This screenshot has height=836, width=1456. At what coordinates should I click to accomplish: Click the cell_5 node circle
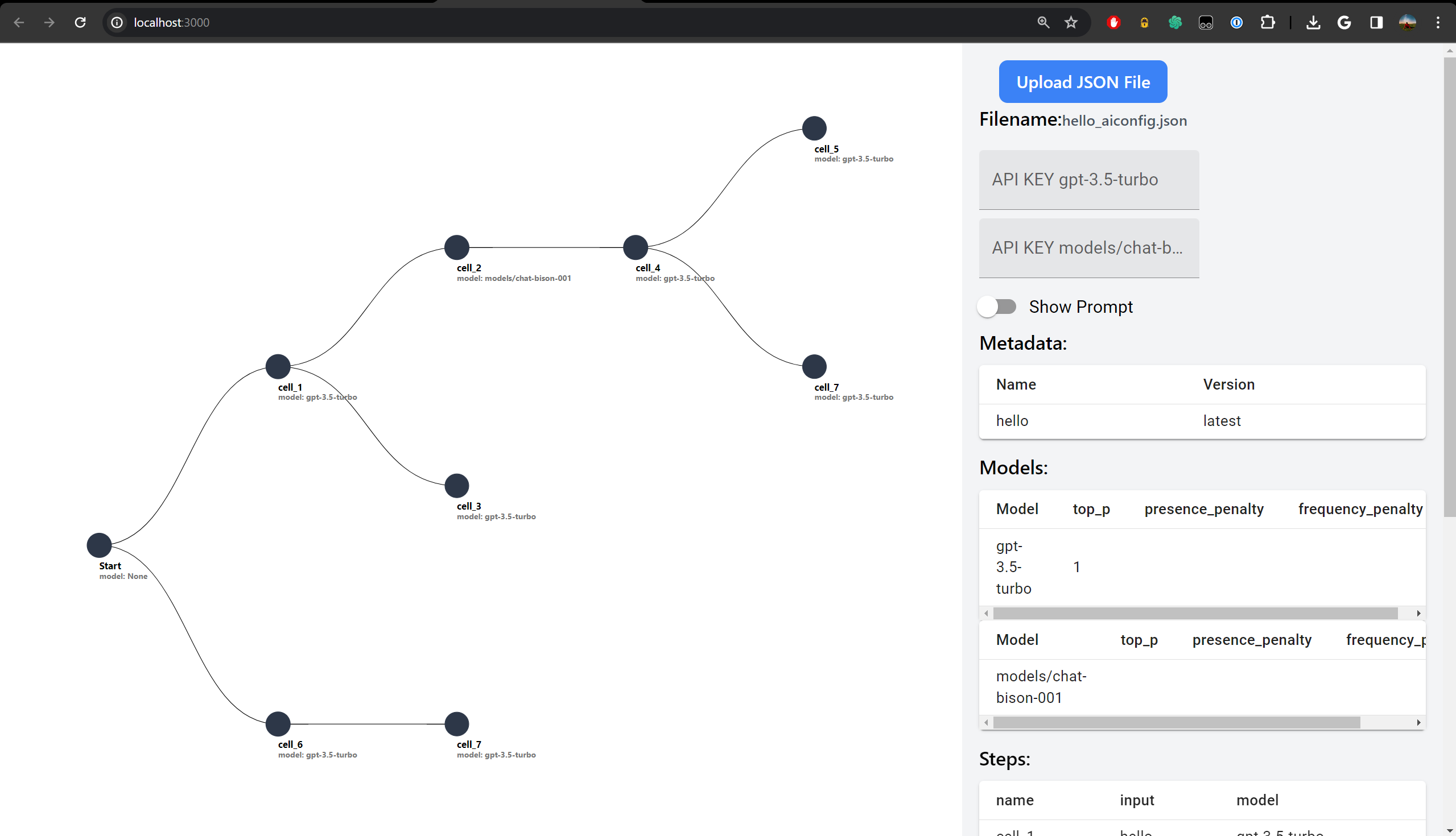pyautogui.click(x=814, y=128)
